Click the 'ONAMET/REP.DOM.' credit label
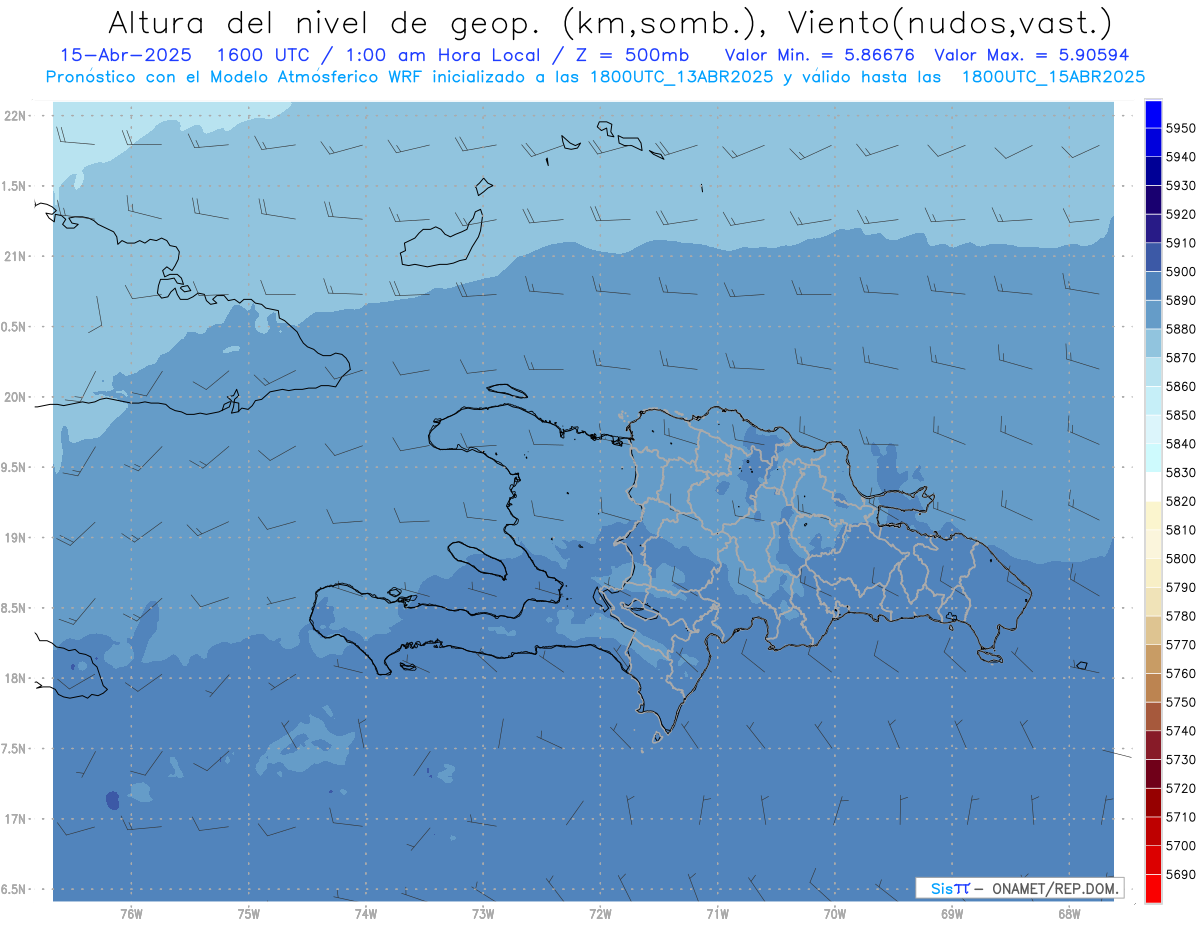The width and height of the screenshot is (1200, 927). (1053, 888)
